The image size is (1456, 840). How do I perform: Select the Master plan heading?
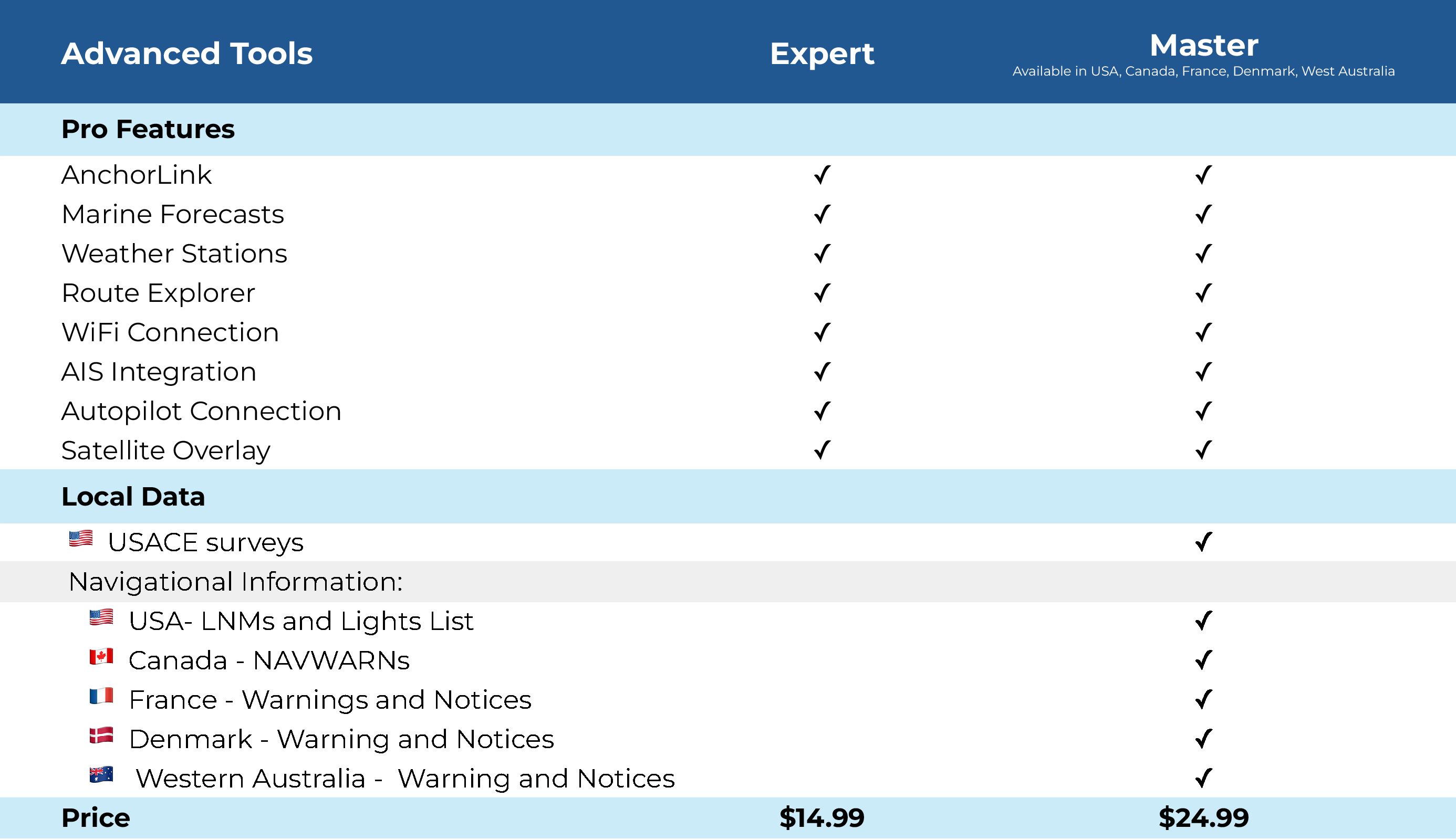[x=1203, y=46]
